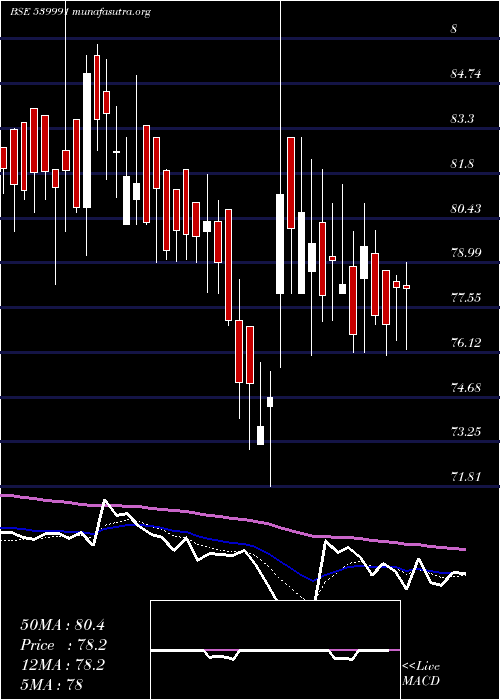Select the 71.81 price axis label

tap(466, 477)
